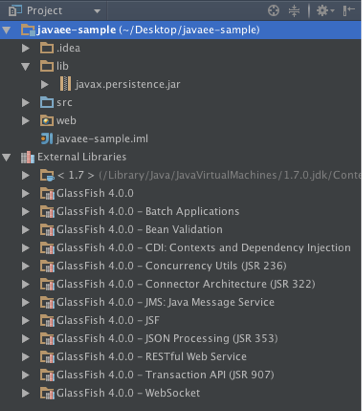Click the hide tool window icon
Screen dimensions: 362x411
[x=348, y=11]
